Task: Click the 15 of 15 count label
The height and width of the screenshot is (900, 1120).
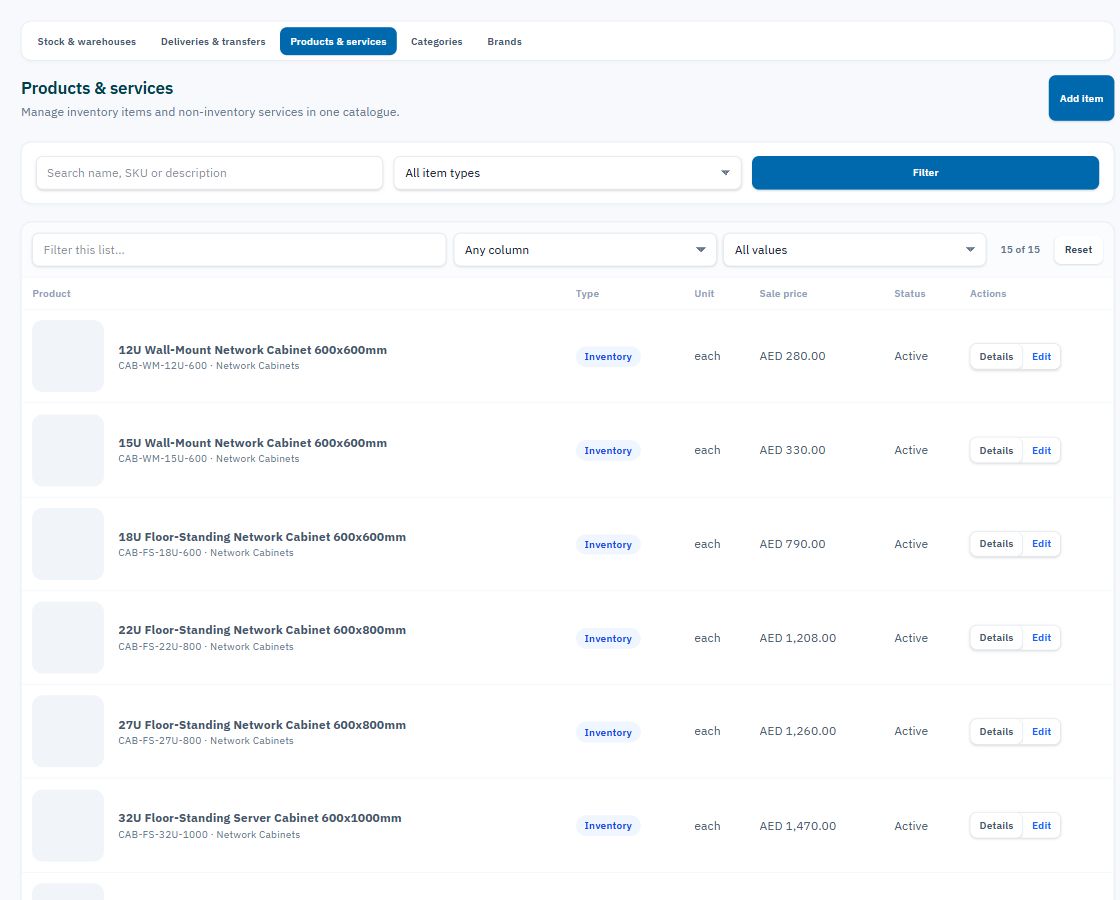Action: pos(1019,249)
